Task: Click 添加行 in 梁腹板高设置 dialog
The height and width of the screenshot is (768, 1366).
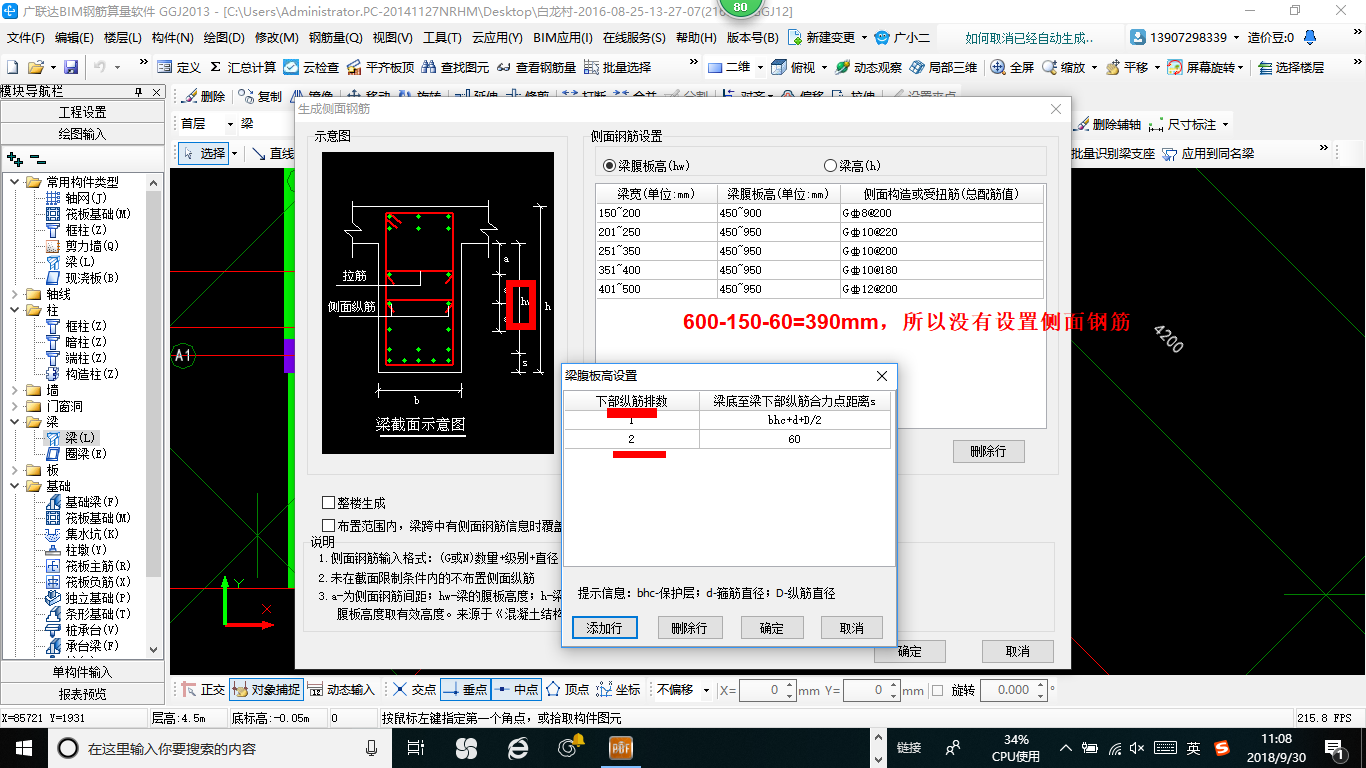Action: coord(605,628)
